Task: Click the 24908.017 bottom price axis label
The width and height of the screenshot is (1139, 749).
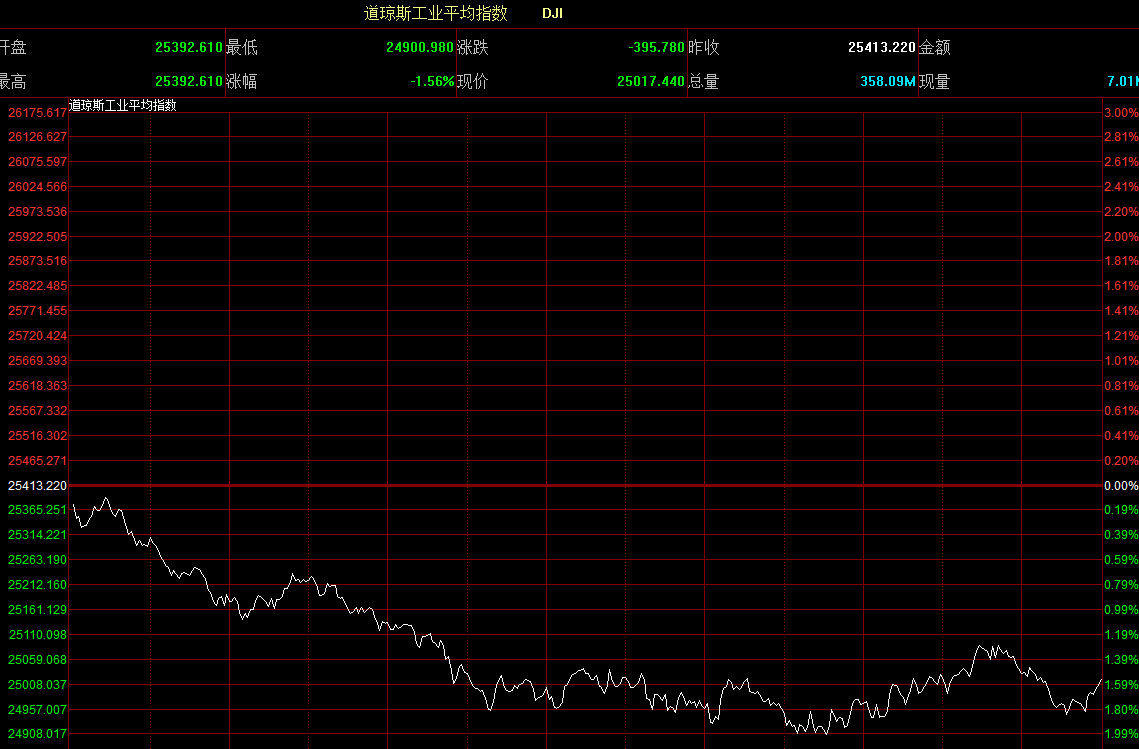Action: 37,733
